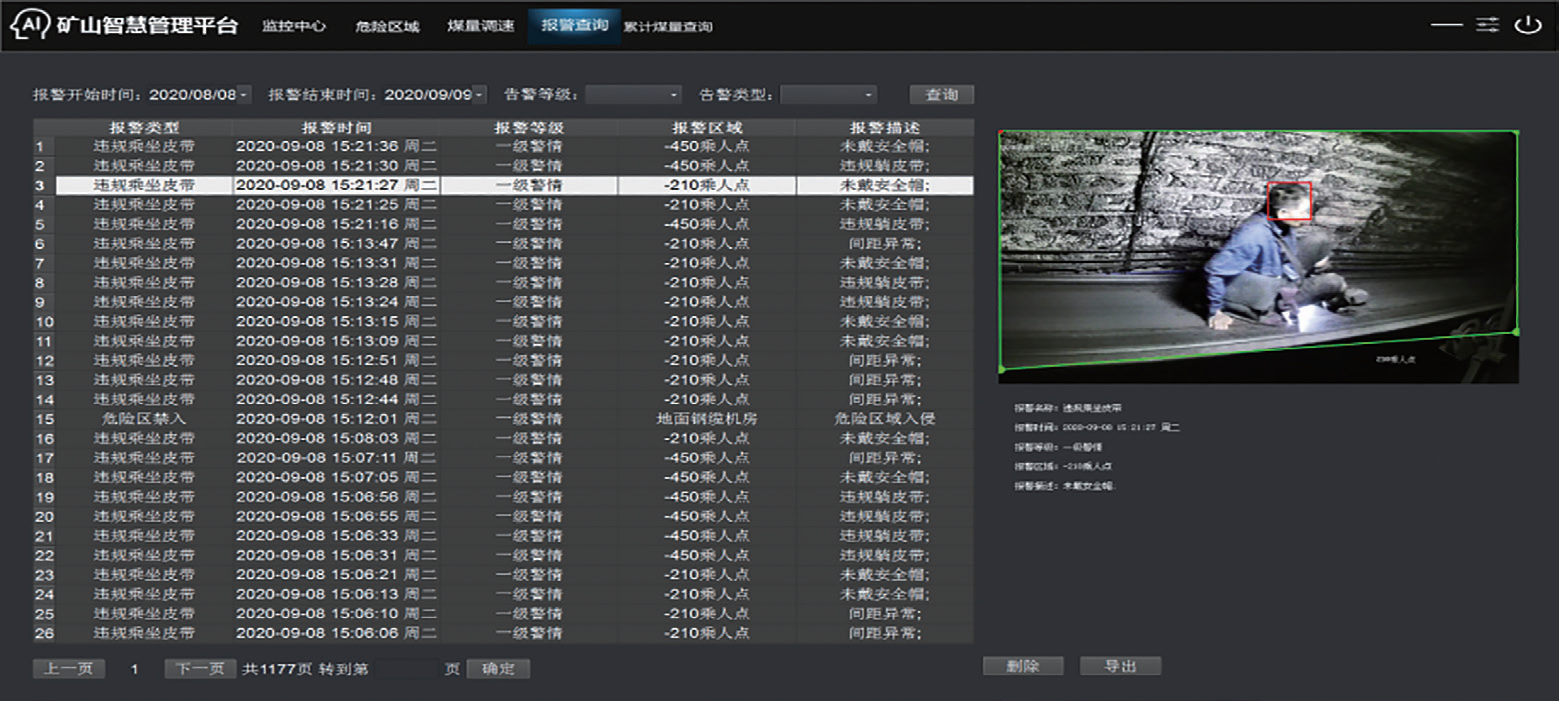Open the alarm start time date dropdown
This screenshot has height=701, width=1559.
coord(245,95)
